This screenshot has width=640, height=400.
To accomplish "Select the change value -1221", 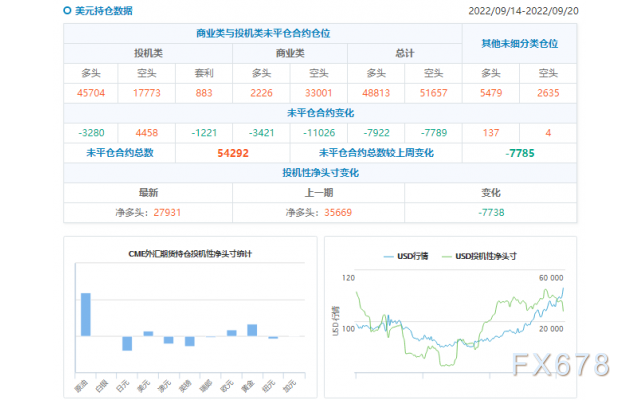I will pos(204,133).
